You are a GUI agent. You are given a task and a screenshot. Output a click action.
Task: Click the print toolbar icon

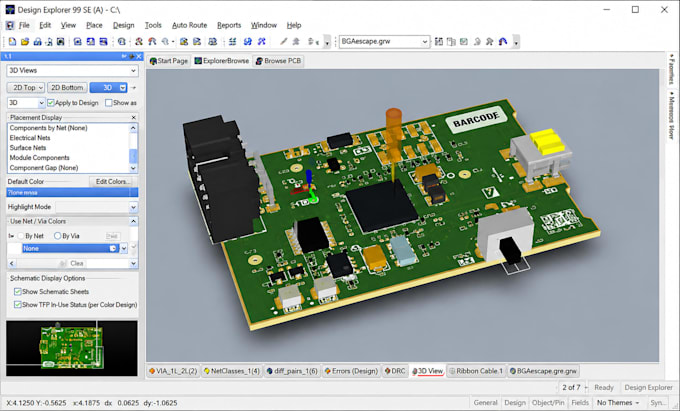37,42
